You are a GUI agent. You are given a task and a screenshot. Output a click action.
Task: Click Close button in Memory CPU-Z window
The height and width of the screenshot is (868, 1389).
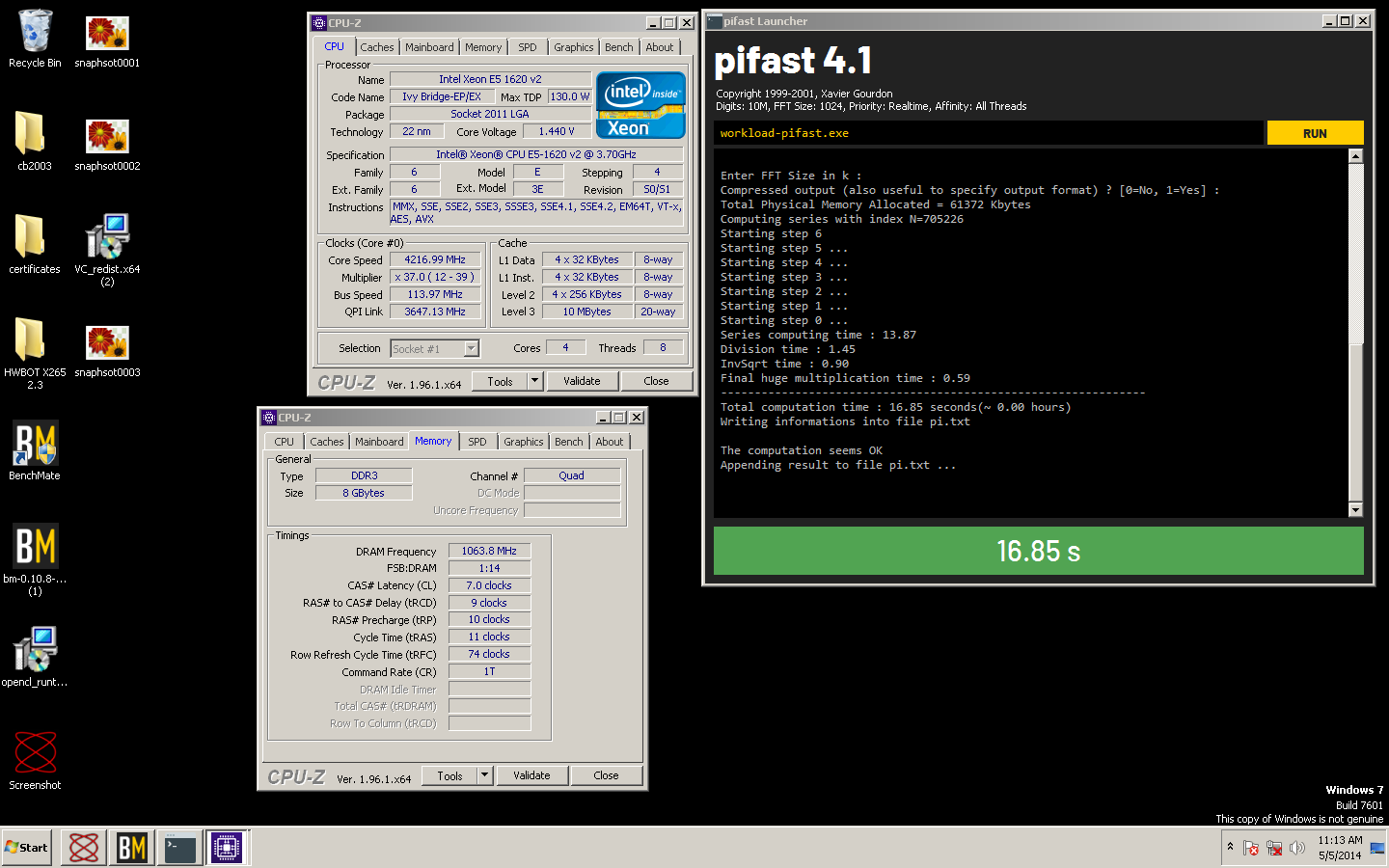[x=606, y=775]
